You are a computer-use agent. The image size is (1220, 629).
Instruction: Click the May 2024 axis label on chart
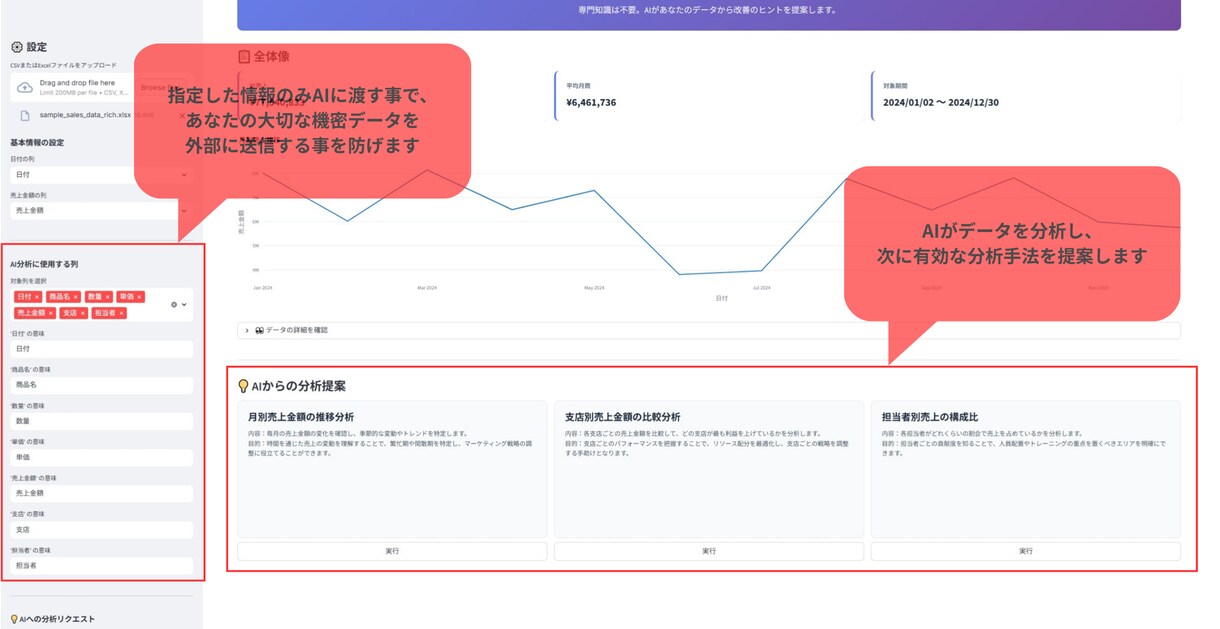(x=594, y=287)
